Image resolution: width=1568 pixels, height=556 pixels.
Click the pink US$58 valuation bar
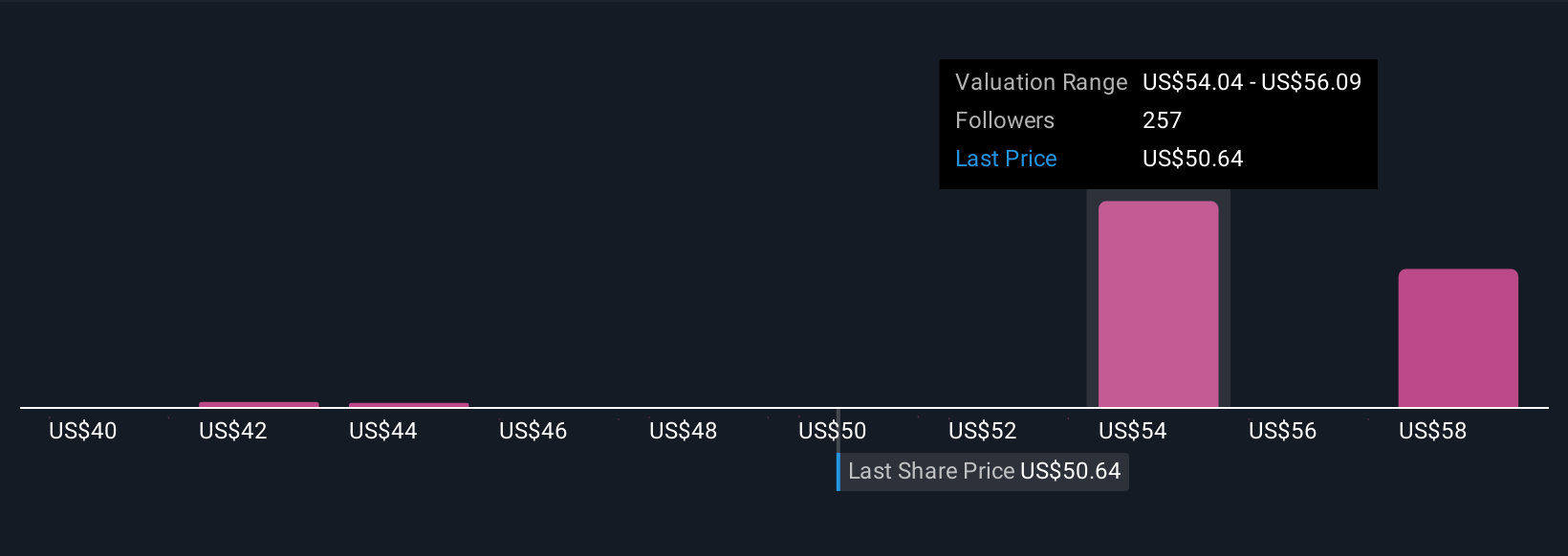(1458, 338)
